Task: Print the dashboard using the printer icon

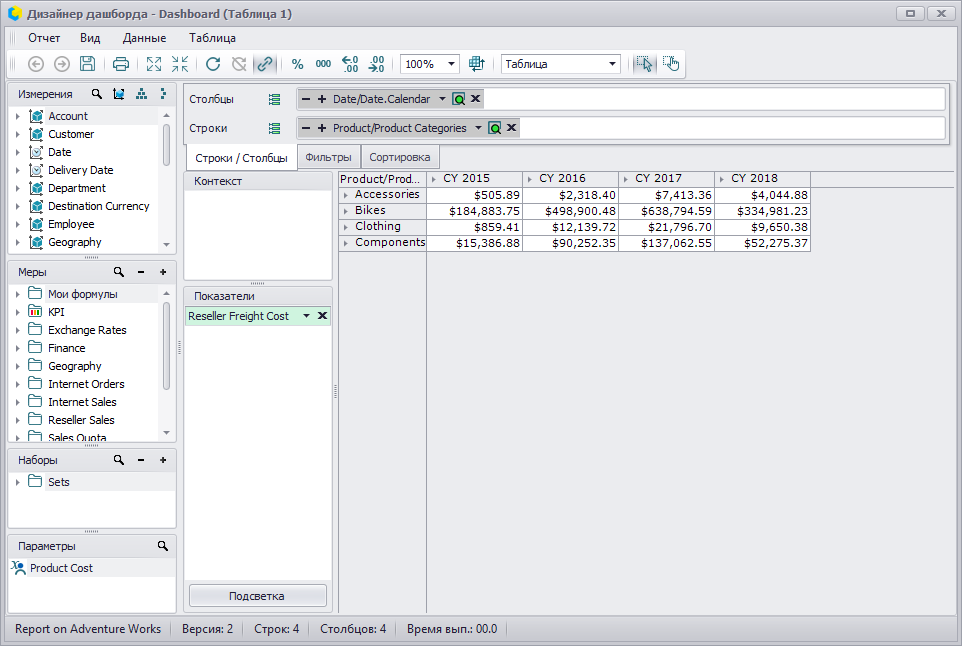Action: 121,64
